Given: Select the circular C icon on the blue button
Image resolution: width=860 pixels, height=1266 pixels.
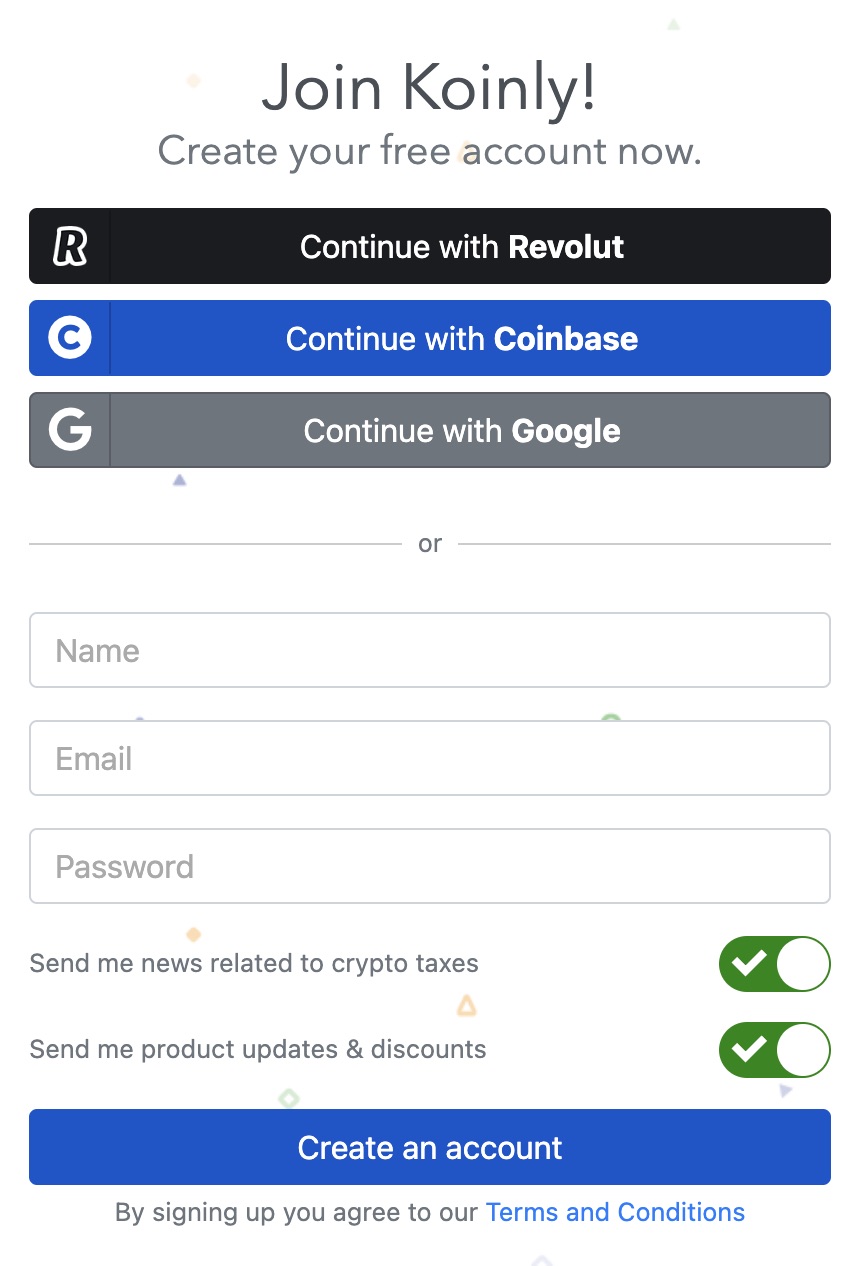Looking at the screenshot, I should tap(68, 338).
